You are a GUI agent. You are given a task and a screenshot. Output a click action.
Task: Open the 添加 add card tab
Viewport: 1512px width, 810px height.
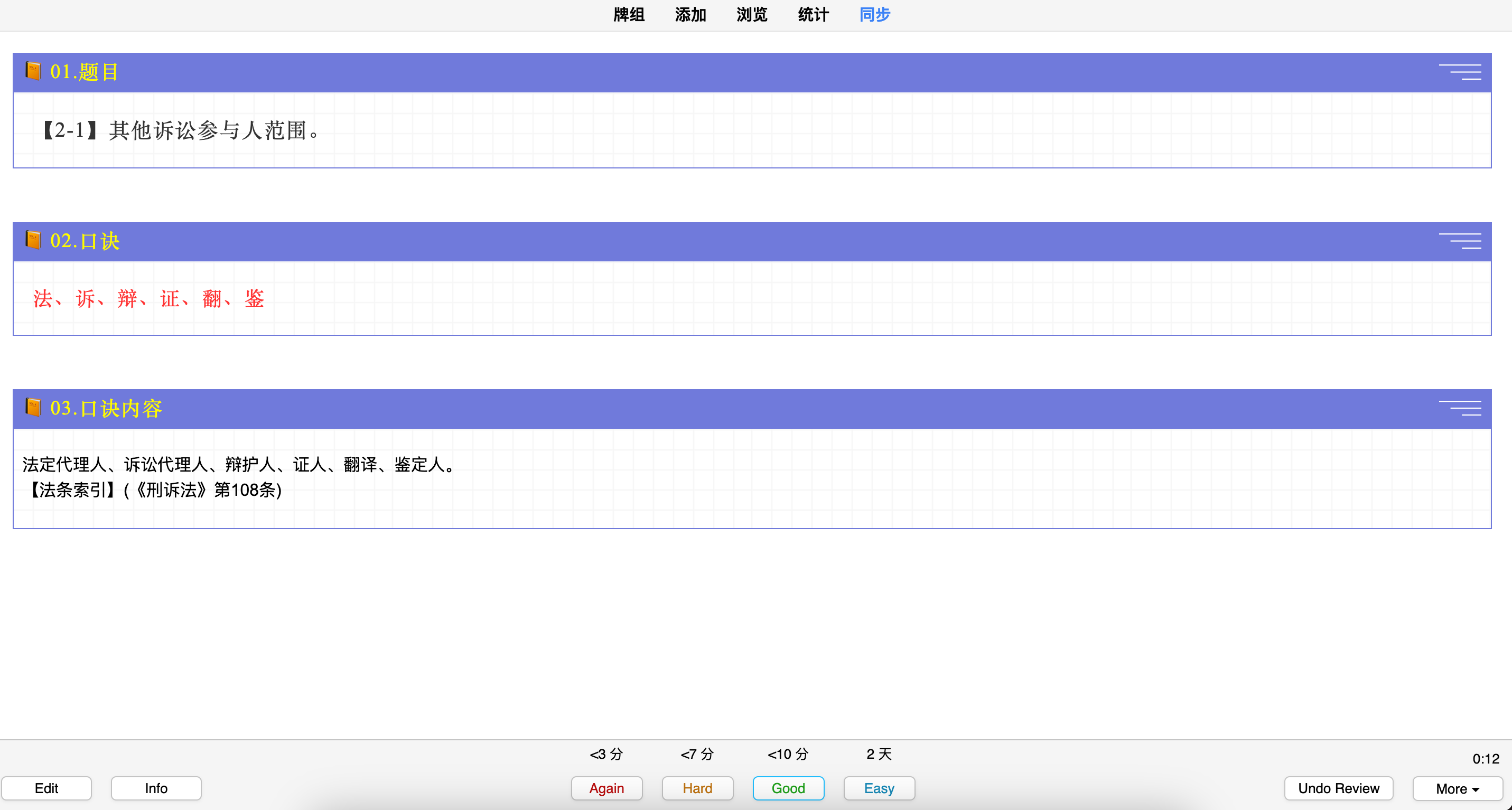pos(690,15)
